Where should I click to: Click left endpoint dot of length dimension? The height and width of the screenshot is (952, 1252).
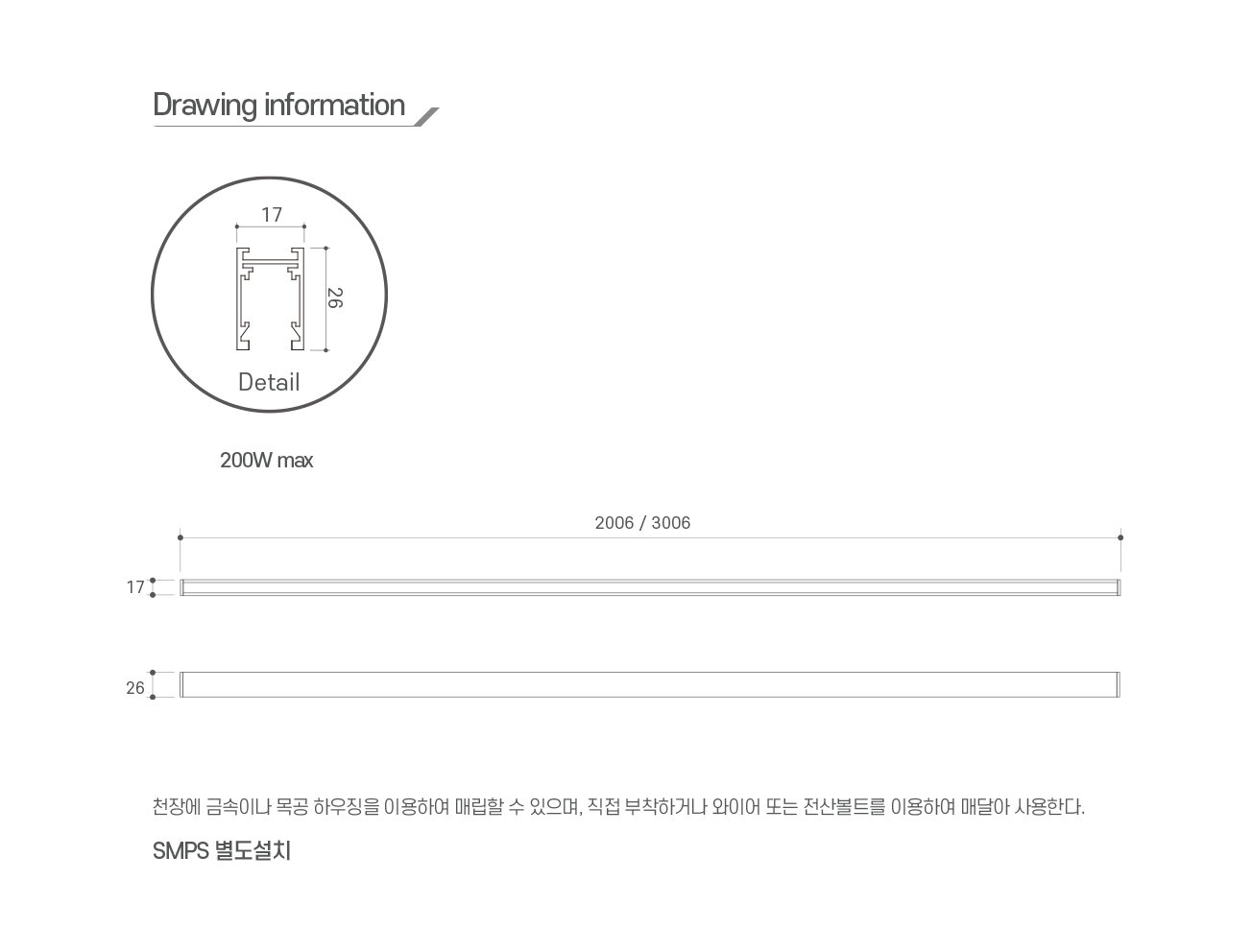click(181, 537)
